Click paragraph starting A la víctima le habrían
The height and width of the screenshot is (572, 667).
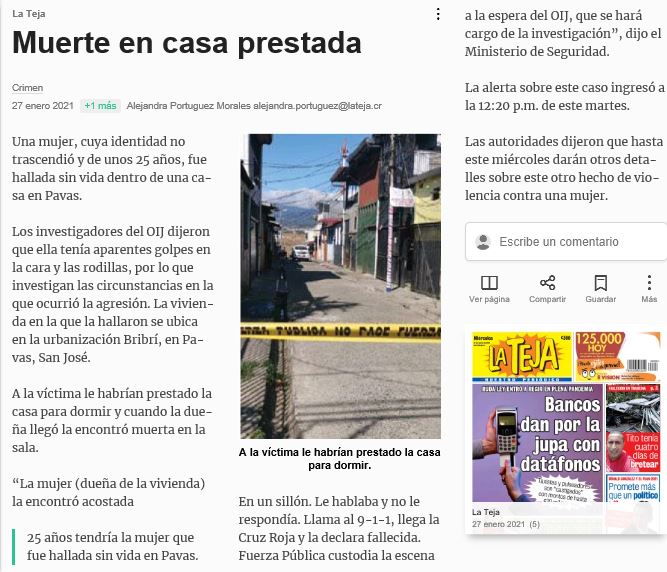tap(112, 420)
